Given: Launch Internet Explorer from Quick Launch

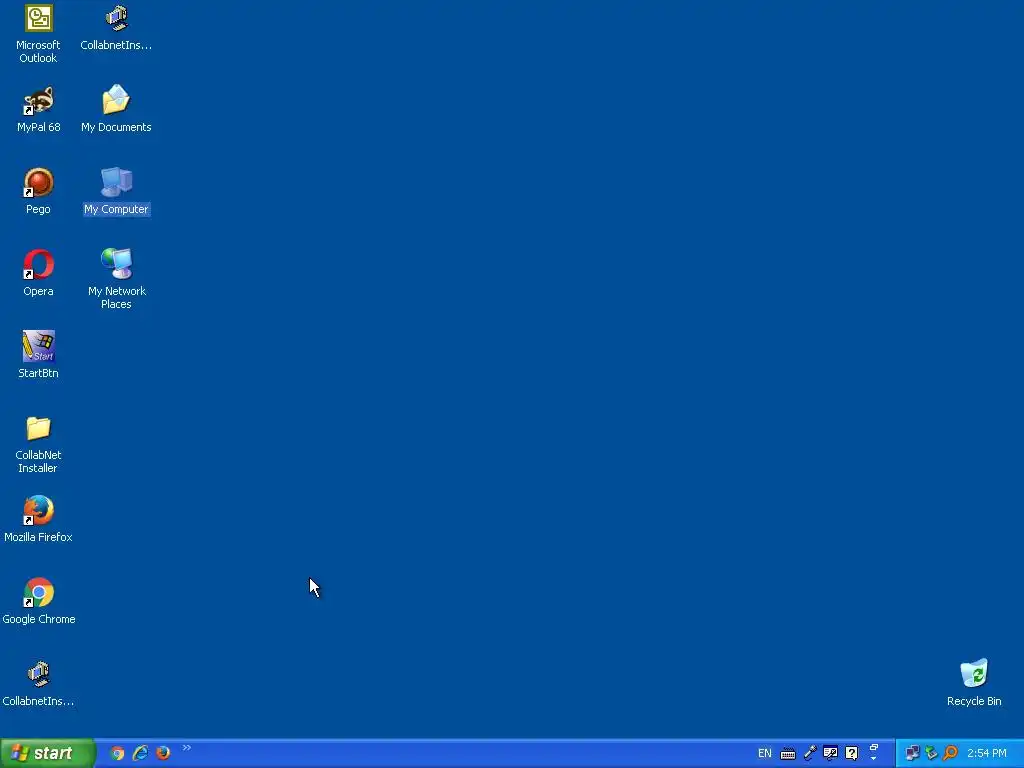Looking at the screenshot, I should point(140,753).
